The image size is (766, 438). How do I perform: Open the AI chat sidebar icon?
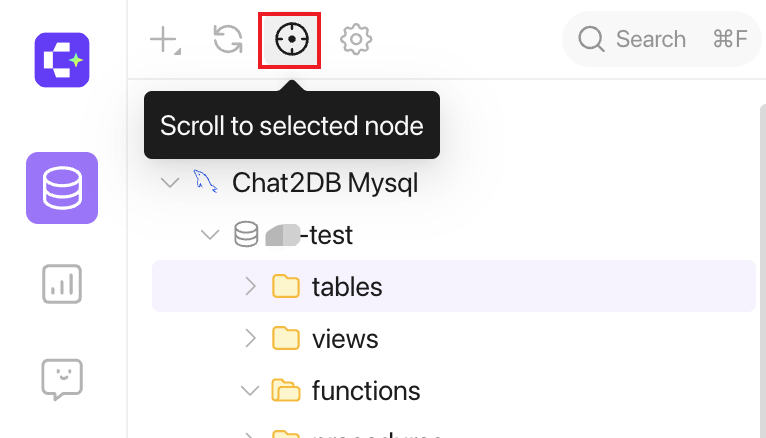(62, 379)
